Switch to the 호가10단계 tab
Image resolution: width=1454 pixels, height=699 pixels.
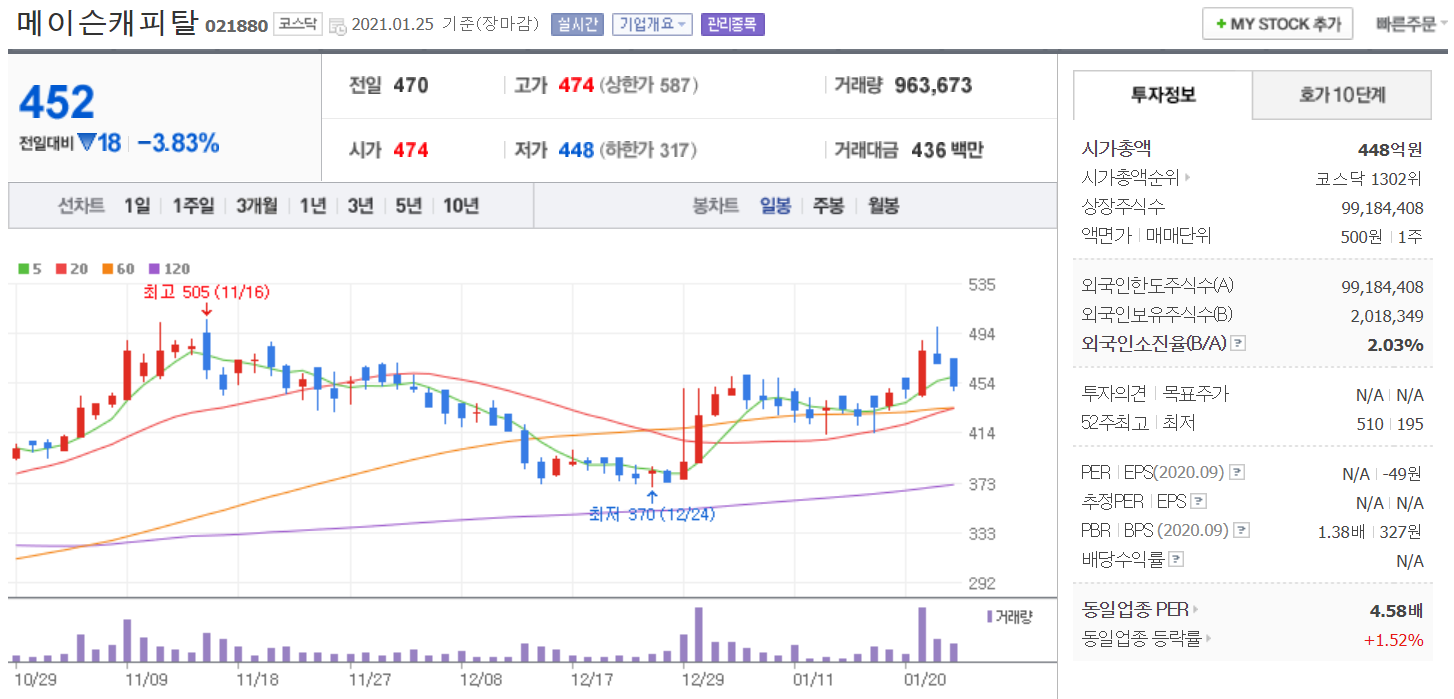(x=1342, y=95)
